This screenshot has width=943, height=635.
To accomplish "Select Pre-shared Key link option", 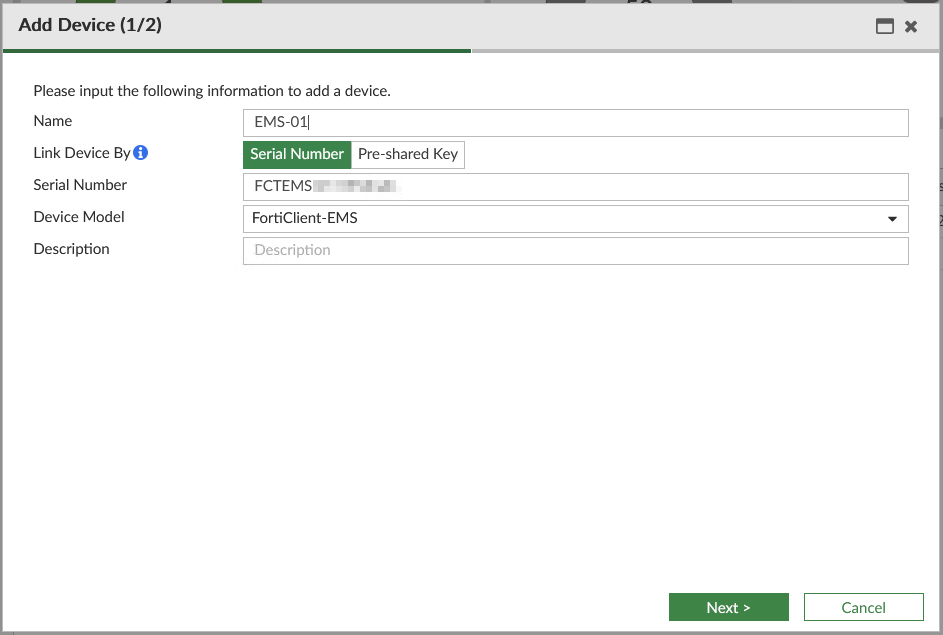I will coord(408,155).
